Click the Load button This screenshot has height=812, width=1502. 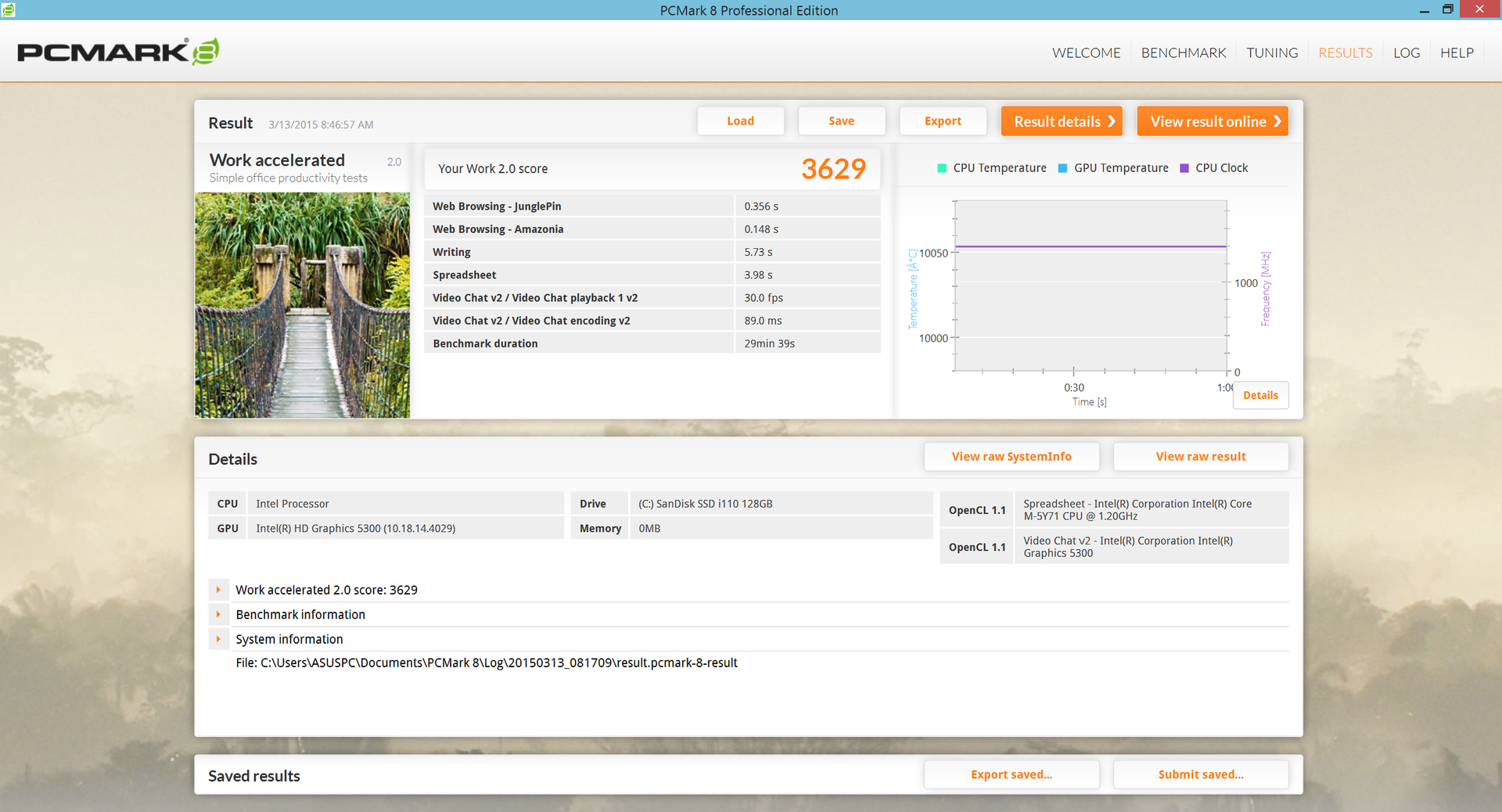(x=740, y=121)
